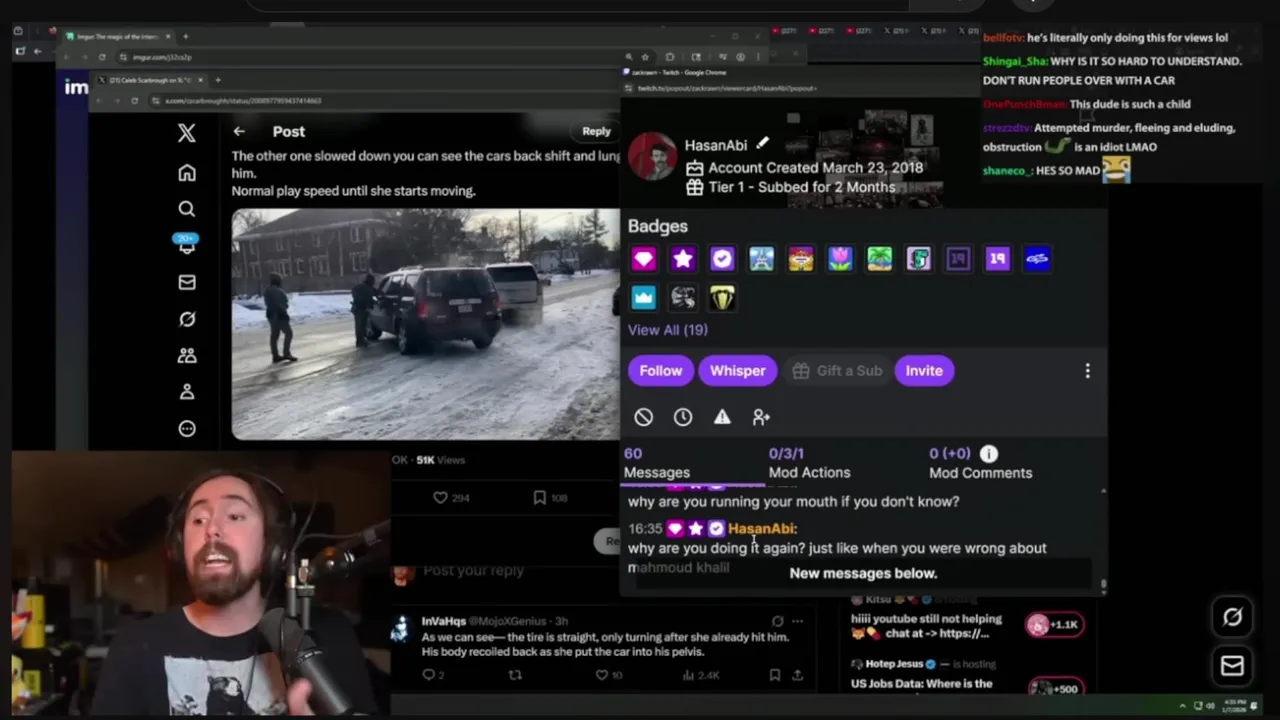Click the Whisper button
1280x720 pixels.
[x=738, y=371]
